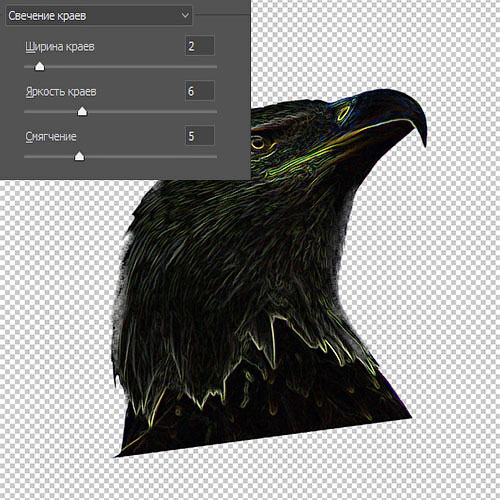Click the Яркость краев label
Viewport: 500px width, 500px height.
[x=61, y=92]
